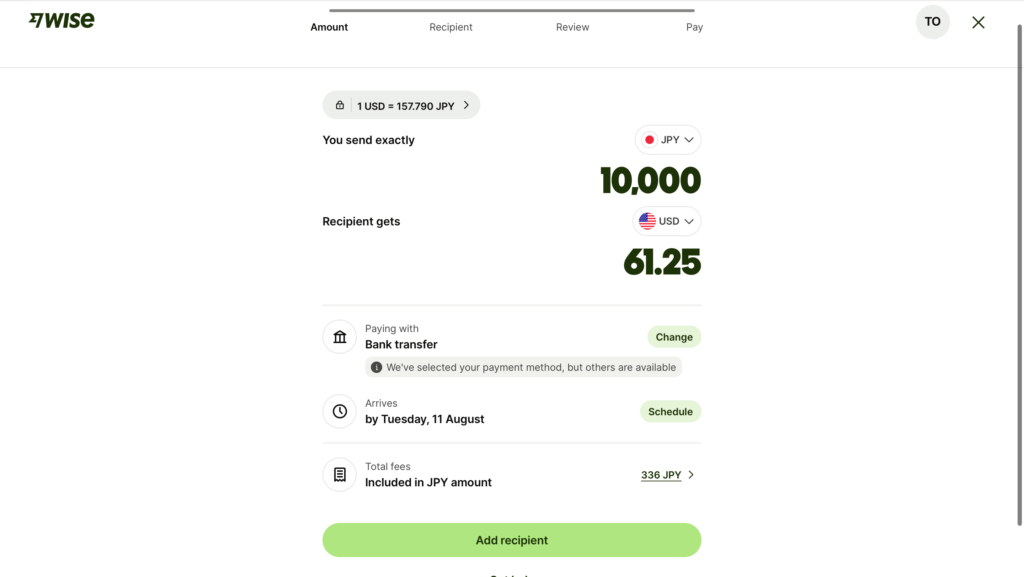Viewport: 1024px width, 577px height.
Task: Click the Change payment method button
Action: (x=674, y=337)
